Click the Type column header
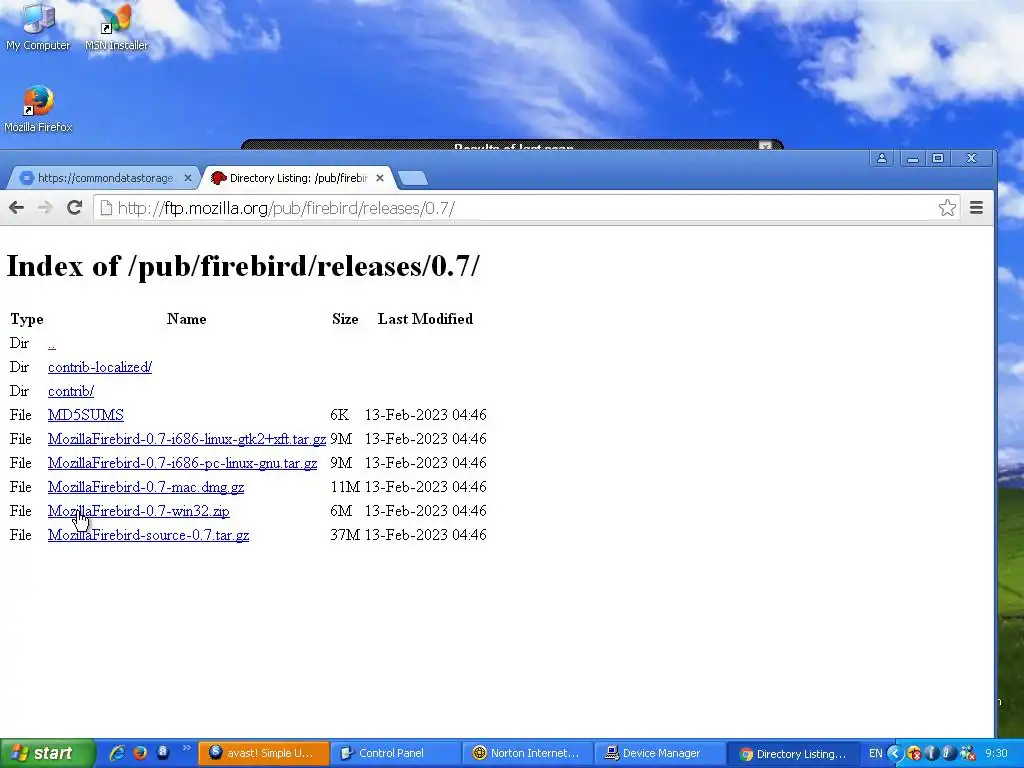This screenshot has height=768, width=1024. [27, 319]
